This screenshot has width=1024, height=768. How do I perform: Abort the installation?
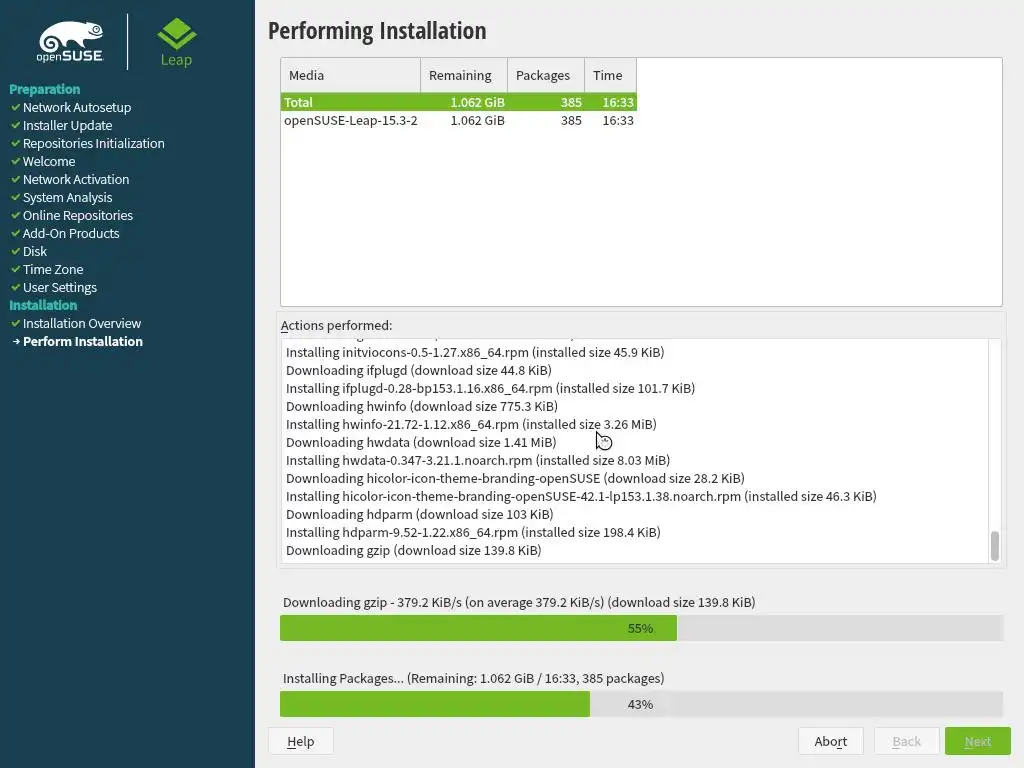830,741
